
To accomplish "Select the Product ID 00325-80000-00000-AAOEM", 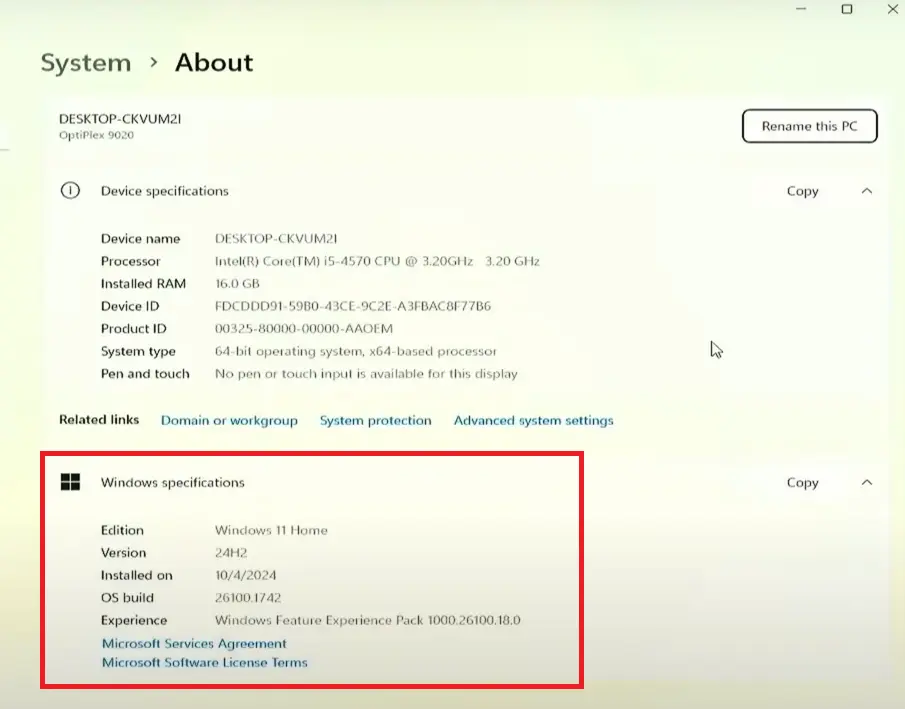I will tap(304, 329).
